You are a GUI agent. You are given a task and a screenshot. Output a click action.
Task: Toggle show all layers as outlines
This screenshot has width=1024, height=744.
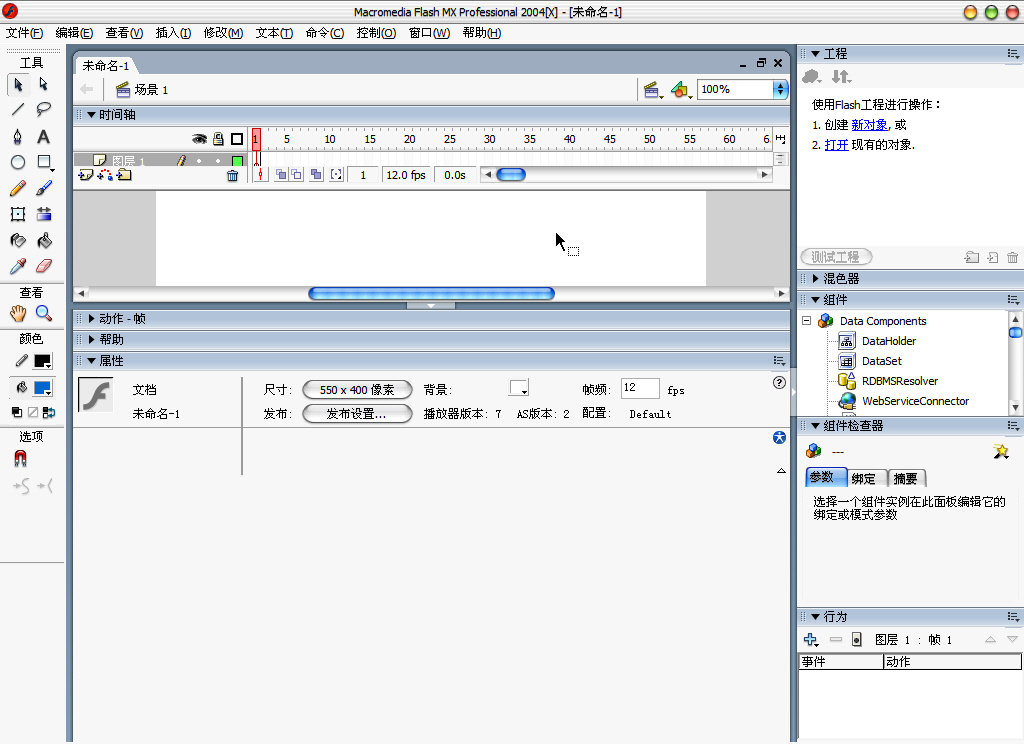[x=237, y=138]
